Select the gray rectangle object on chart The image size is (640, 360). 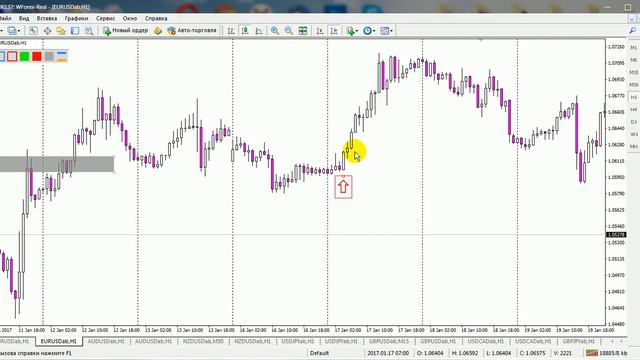(x=57, y=164)
